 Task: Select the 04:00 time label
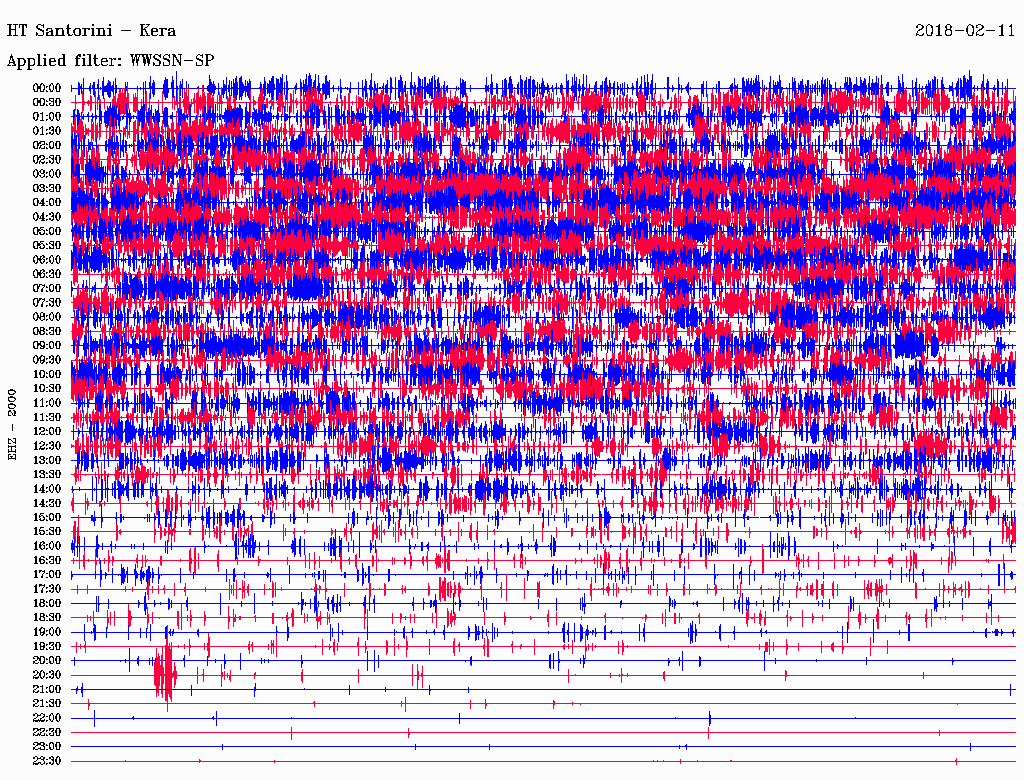(x=46, y=203)
